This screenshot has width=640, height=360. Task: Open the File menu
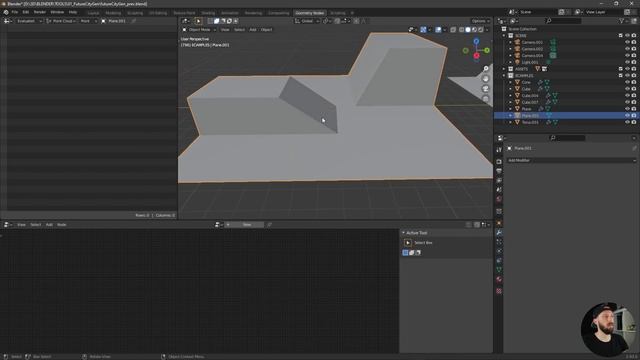pos(15,12)
